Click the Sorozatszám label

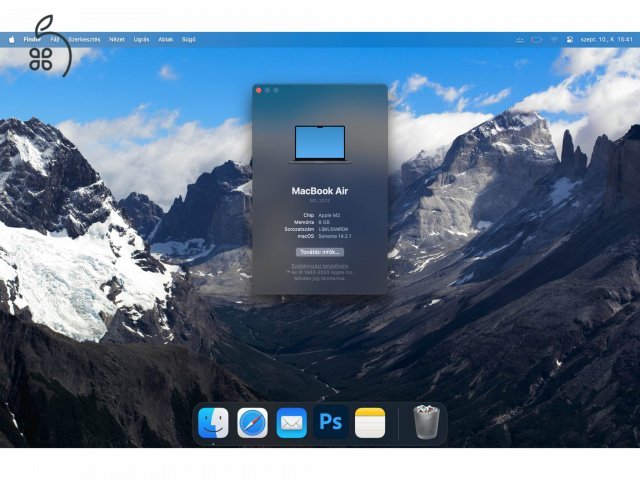[299, 229]
